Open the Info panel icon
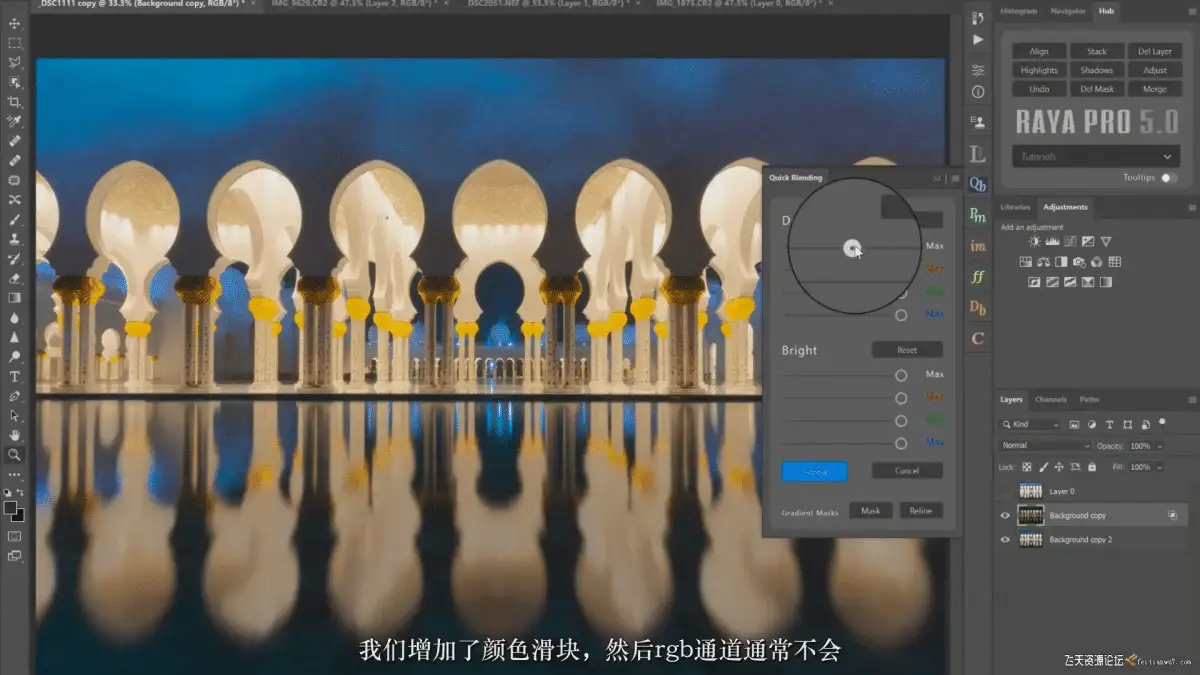The image size is (1200, 675). 978,92
